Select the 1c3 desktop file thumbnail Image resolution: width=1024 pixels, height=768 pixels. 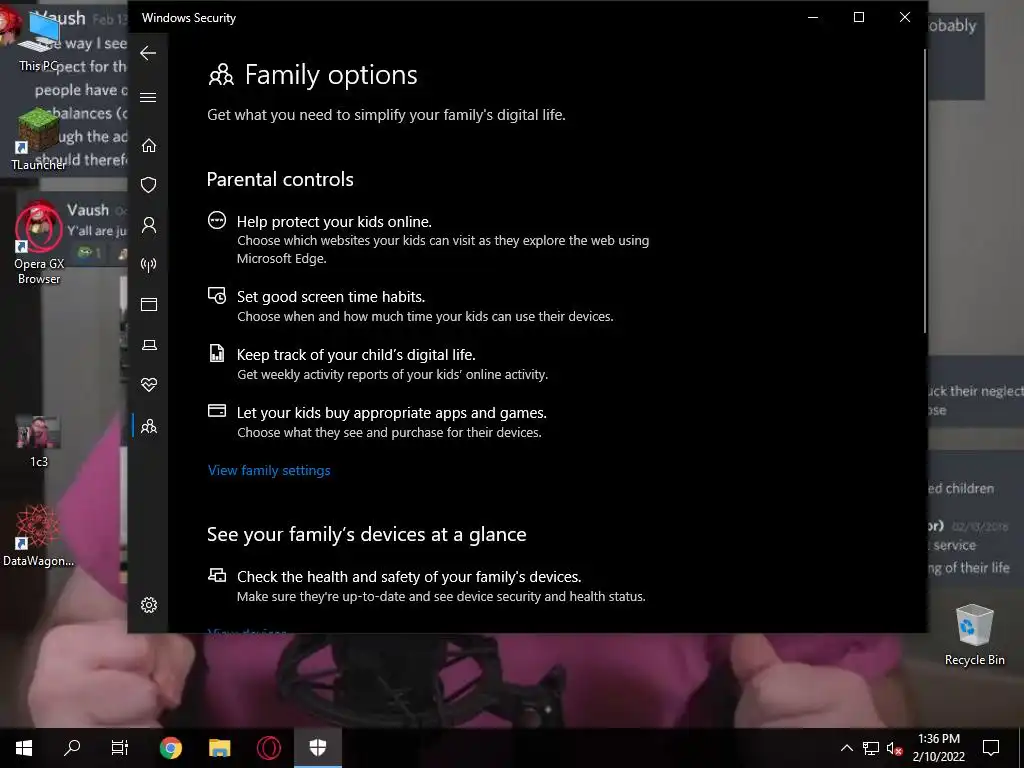click(x=39, y=441)
